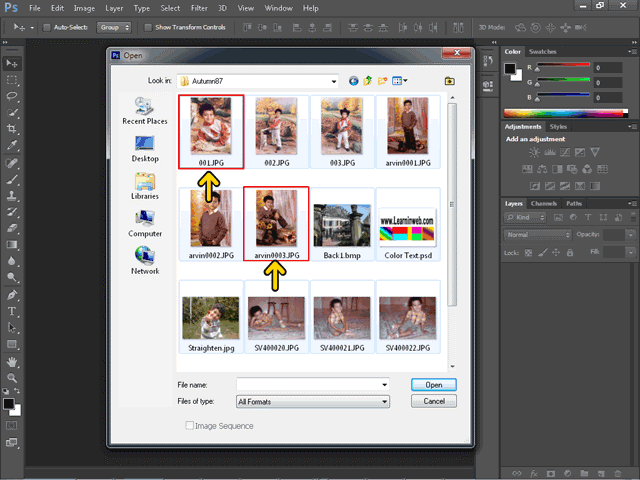Switch to the Paths tab
Viewport: 640px width, 480px height.
574,203
